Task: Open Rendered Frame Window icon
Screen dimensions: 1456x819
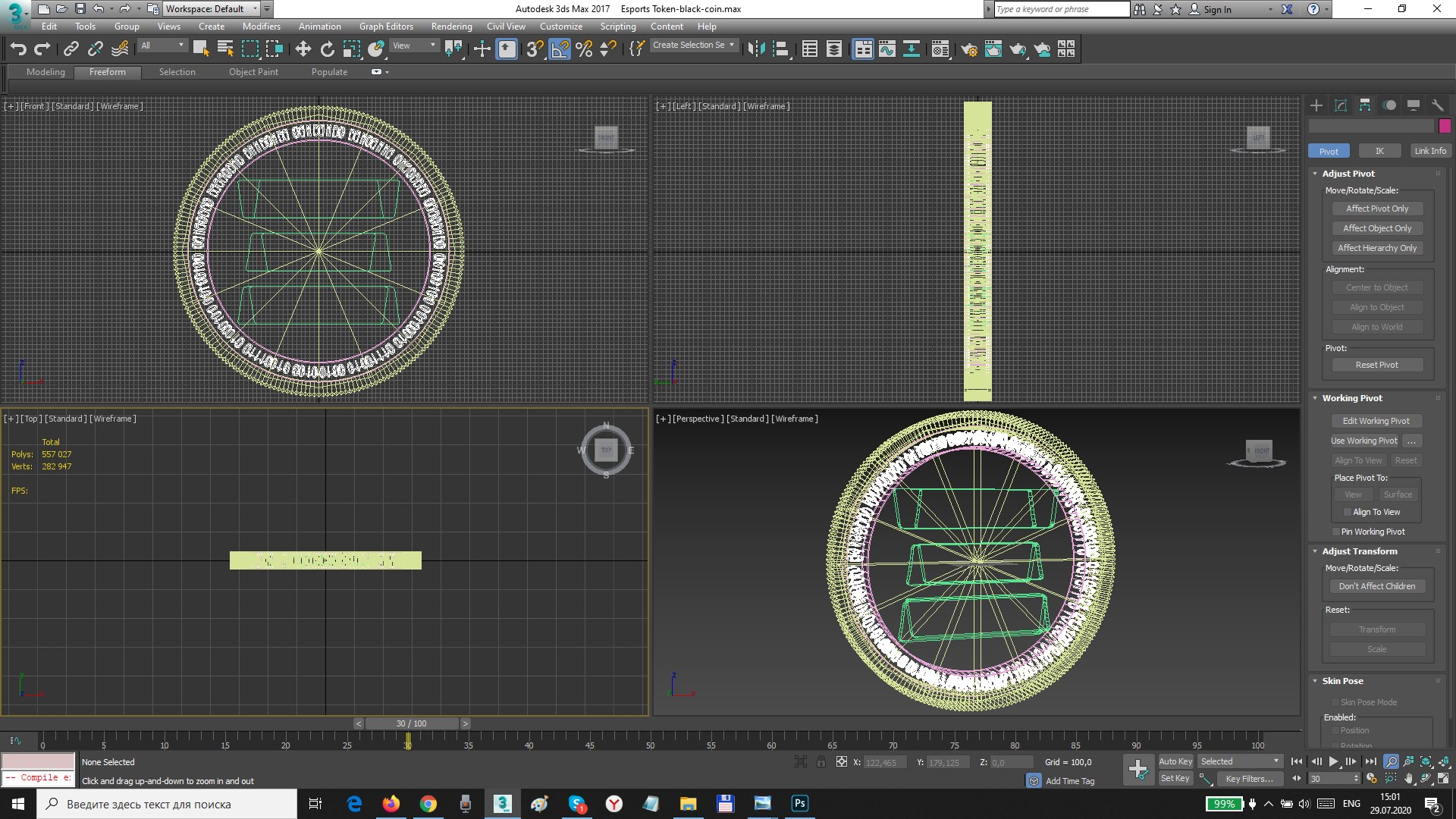Action: (993, 49)
